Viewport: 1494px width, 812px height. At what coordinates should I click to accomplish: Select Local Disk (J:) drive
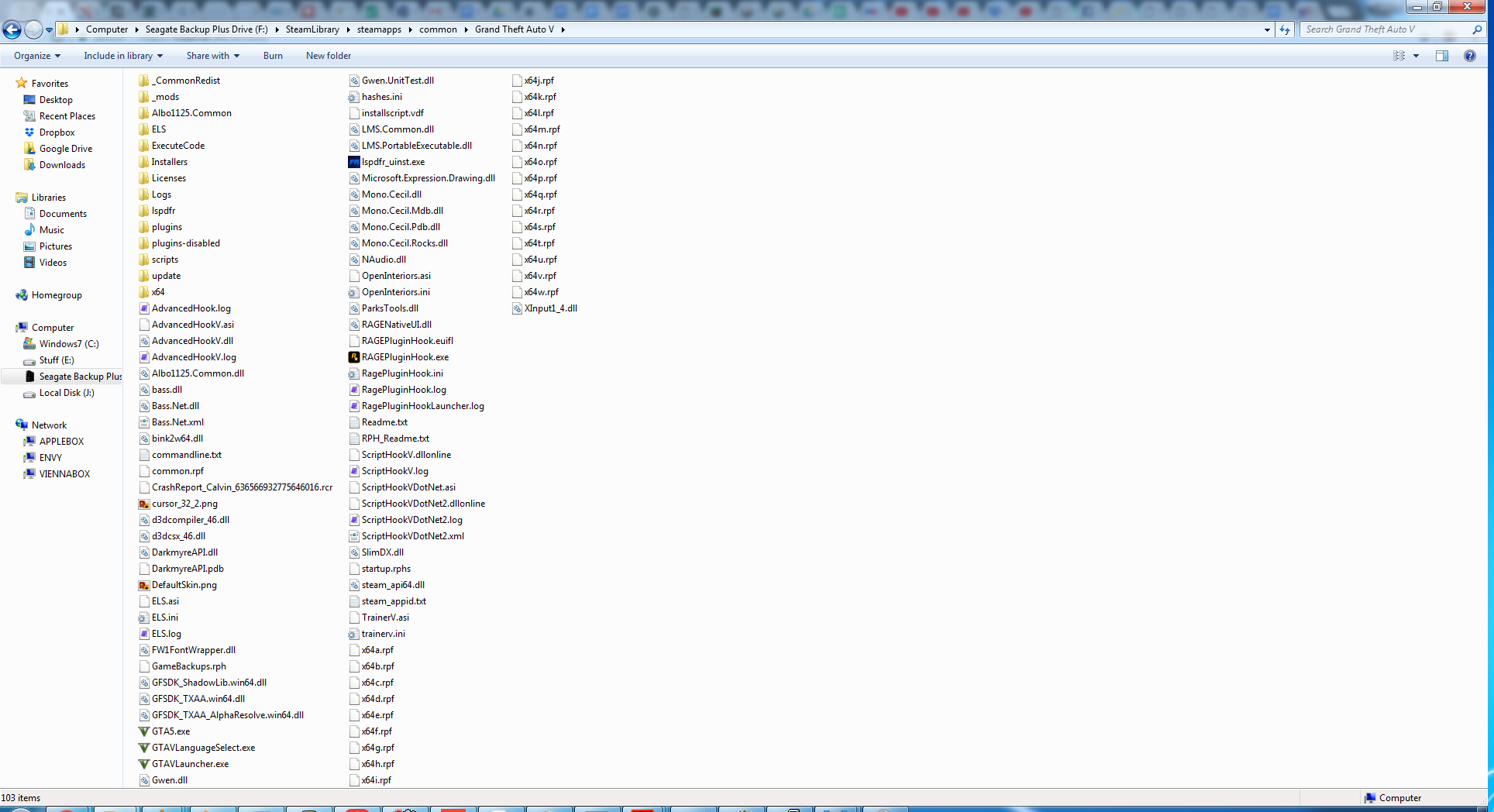coord(67,393)
